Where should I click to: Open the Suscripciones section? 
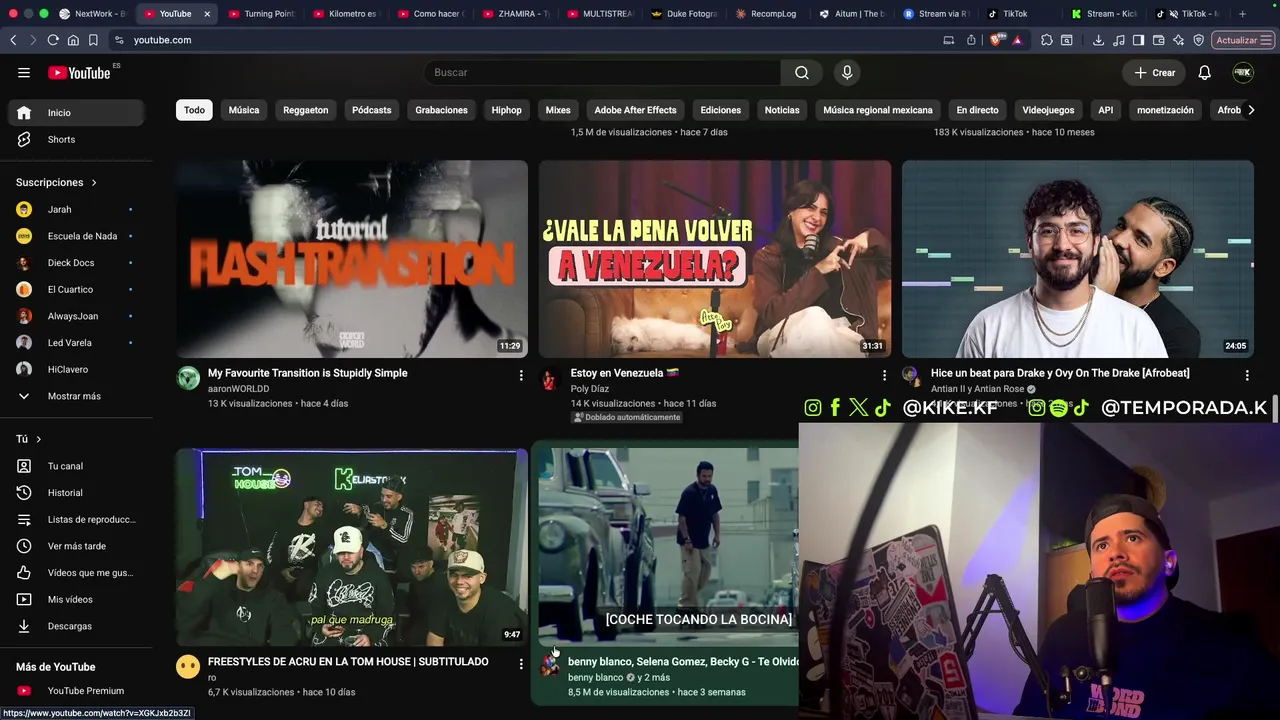56,182
